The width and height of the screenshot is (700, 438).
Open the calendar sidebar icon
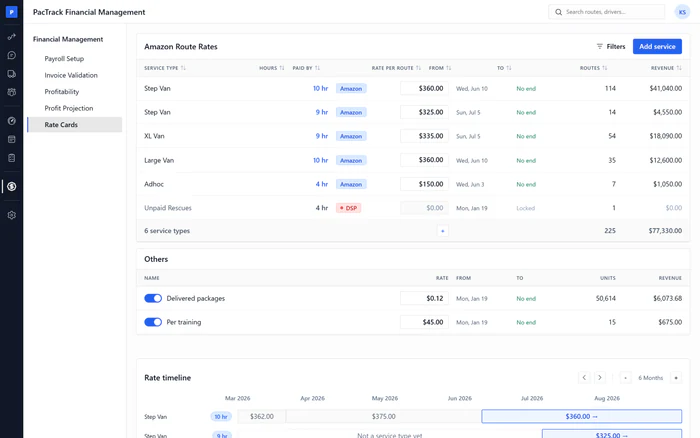pyautogui.click(x=12, y=139)
